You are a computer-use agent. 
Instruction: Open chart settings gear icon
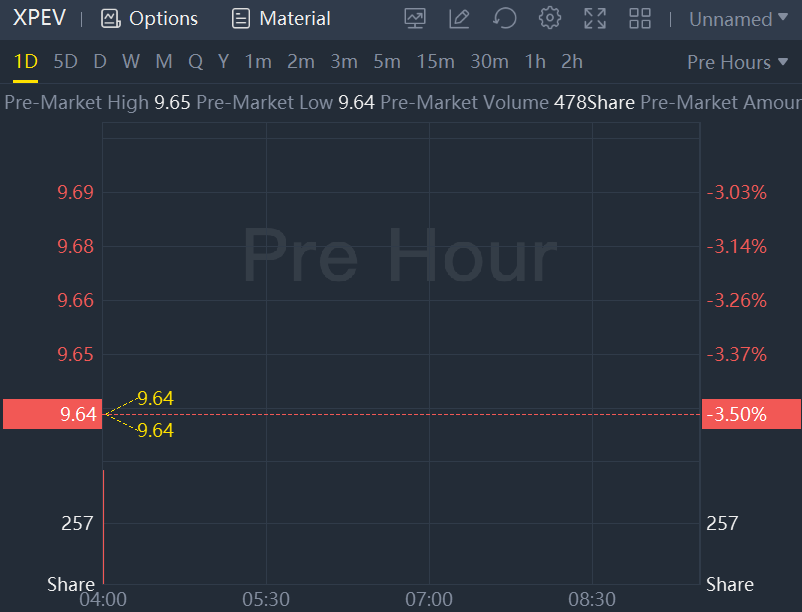pyautogui.click(x=549, y=18)
